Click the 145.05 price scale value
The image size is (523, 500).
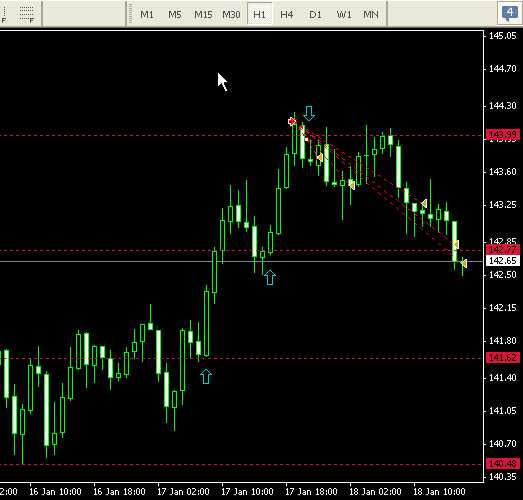503,36
